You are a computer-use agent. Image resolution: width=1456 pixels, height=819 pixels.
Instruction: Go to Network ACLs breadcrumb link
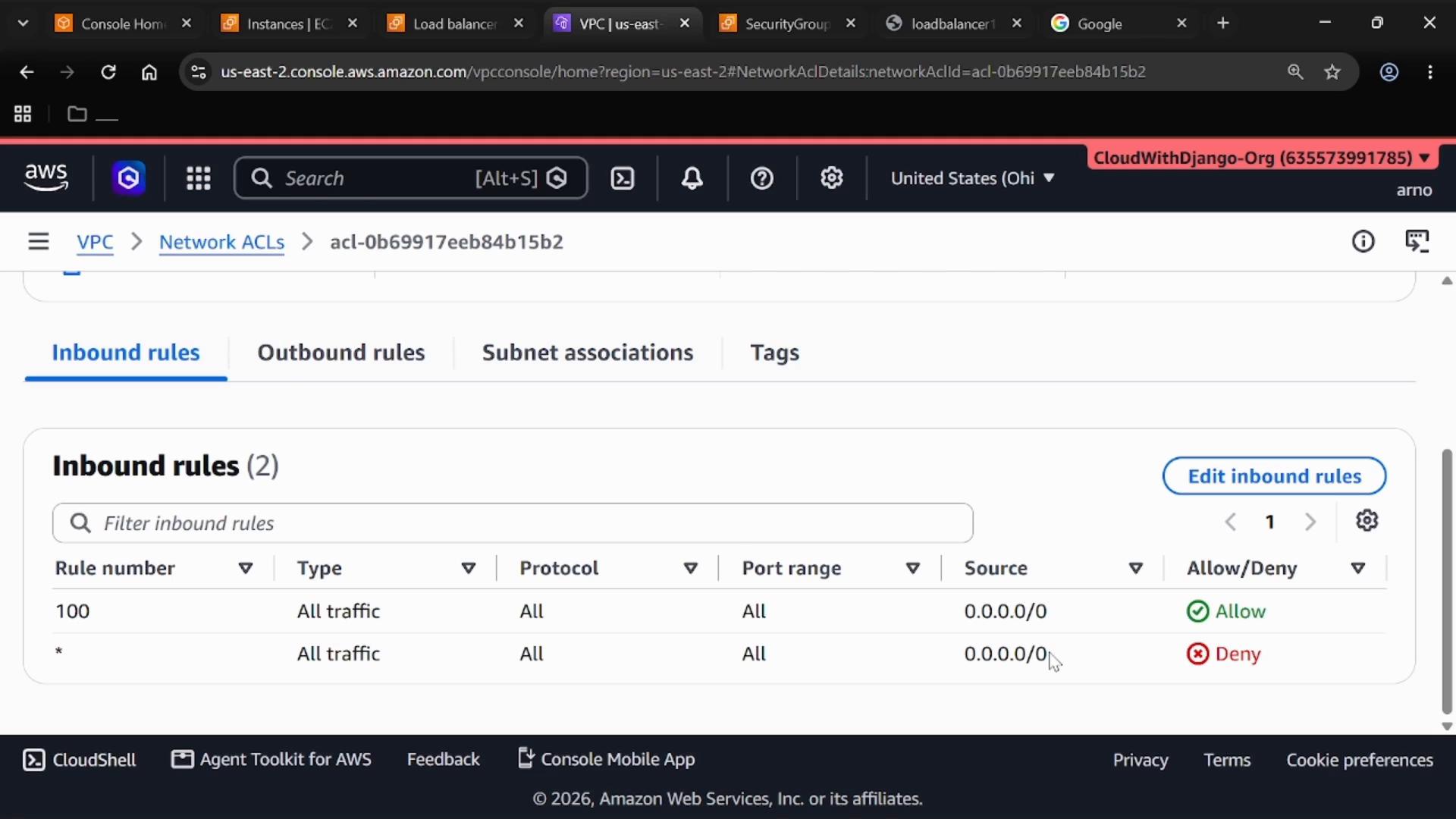[221, 242]
